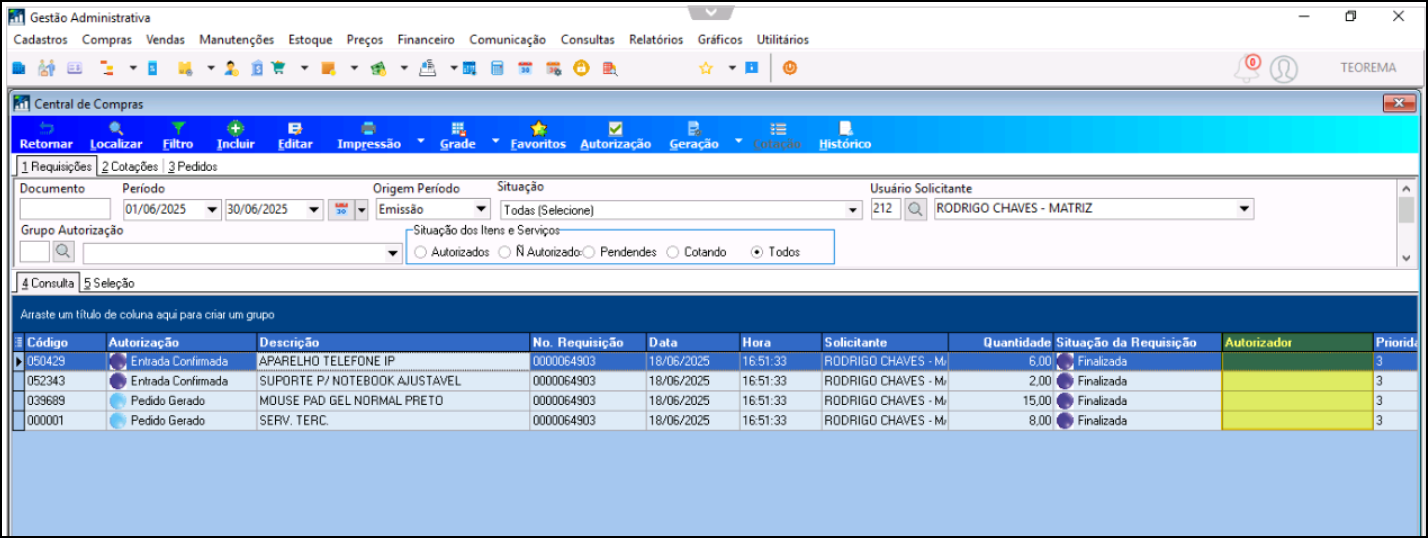This screenshot has height=538, width=1428.
Task: Click the Grade toolbar button
Action: pyautogui.click(x=458, y=136)
